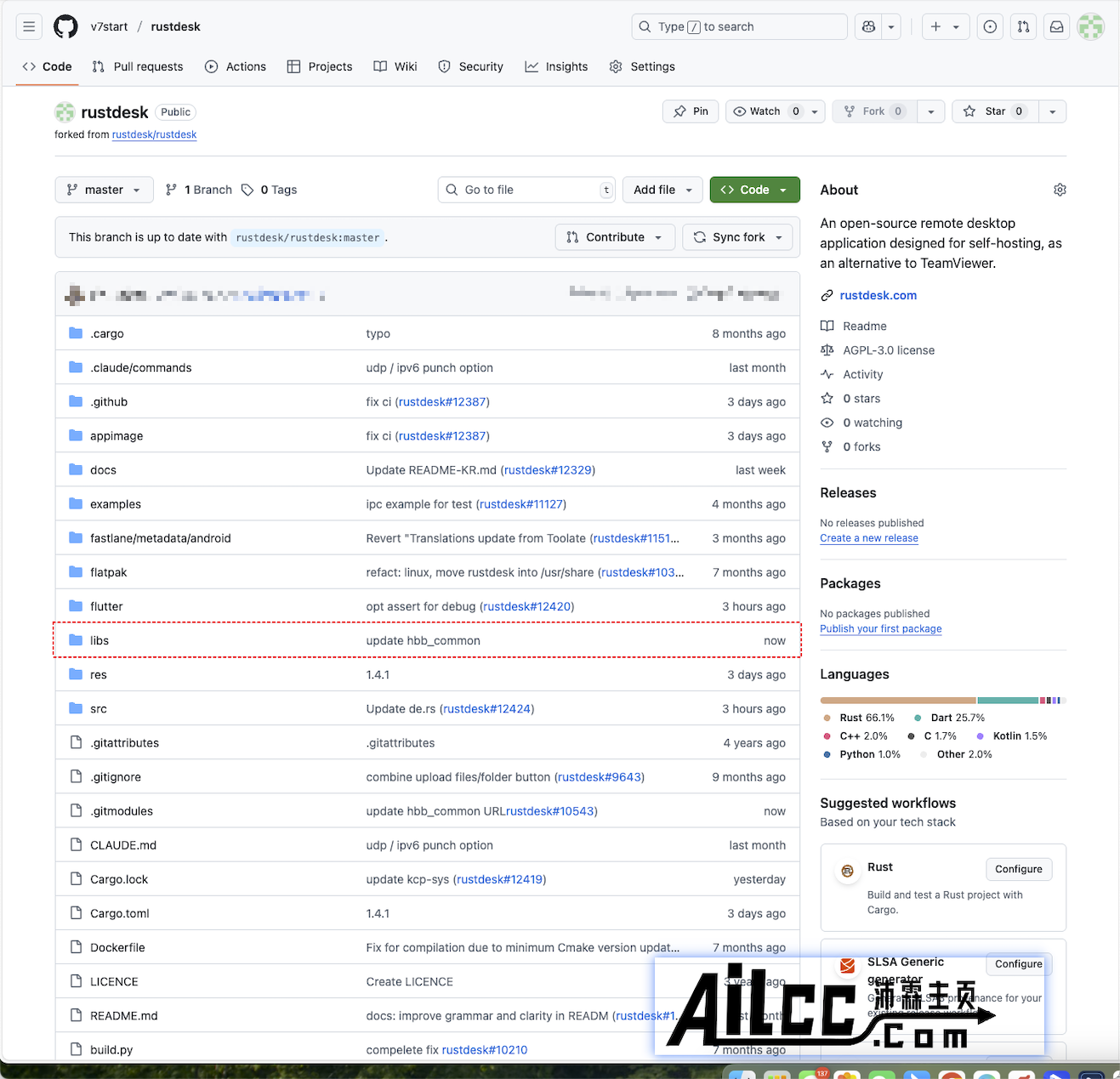
Task: Expand the Add file dropdown
Action: tap(663, 190)
